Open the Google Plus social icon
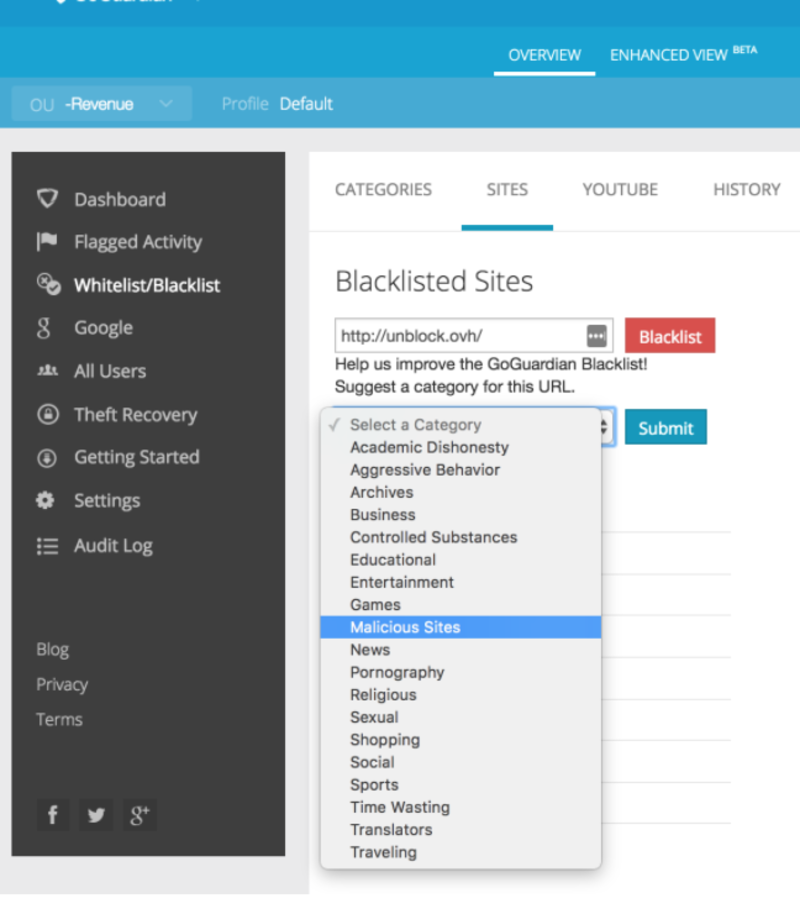This screenshot has height=914, width=800. 140,814
